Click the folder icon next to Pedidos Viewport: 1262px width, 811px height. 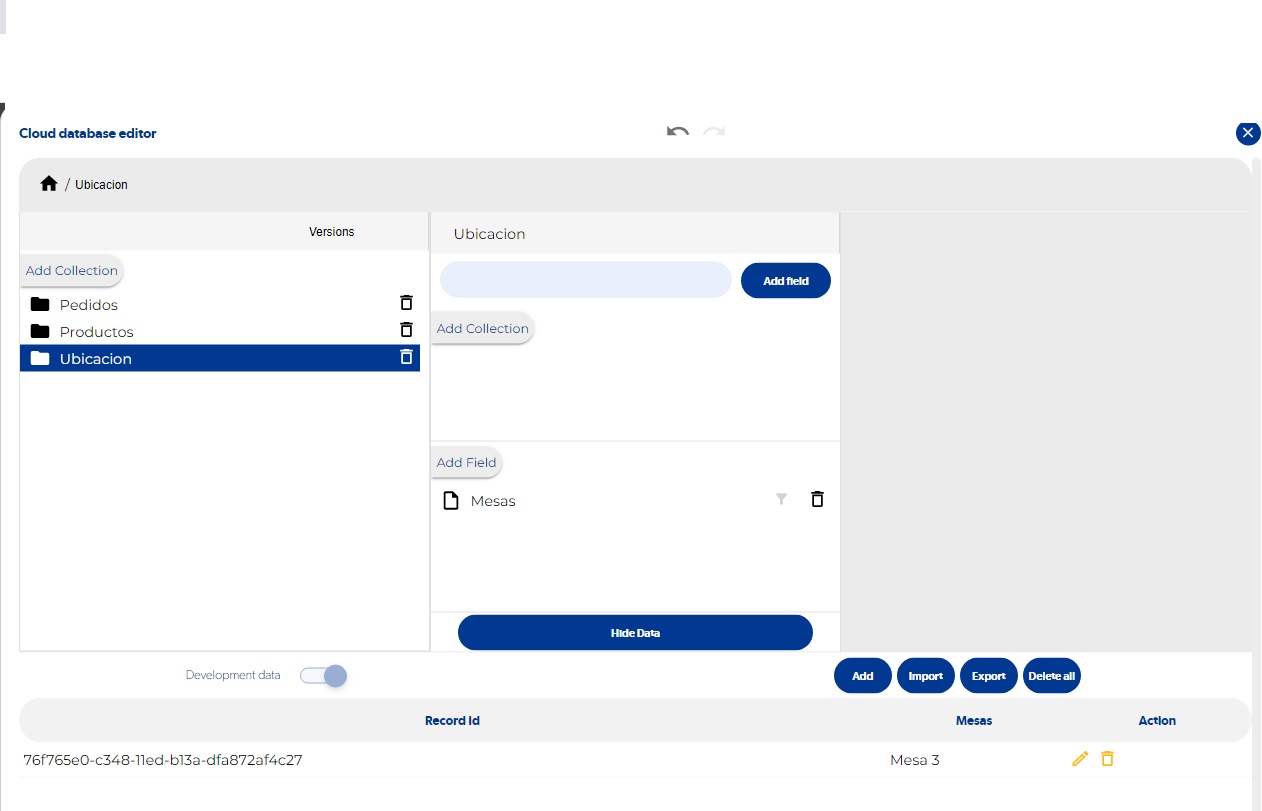coord(40,304)
